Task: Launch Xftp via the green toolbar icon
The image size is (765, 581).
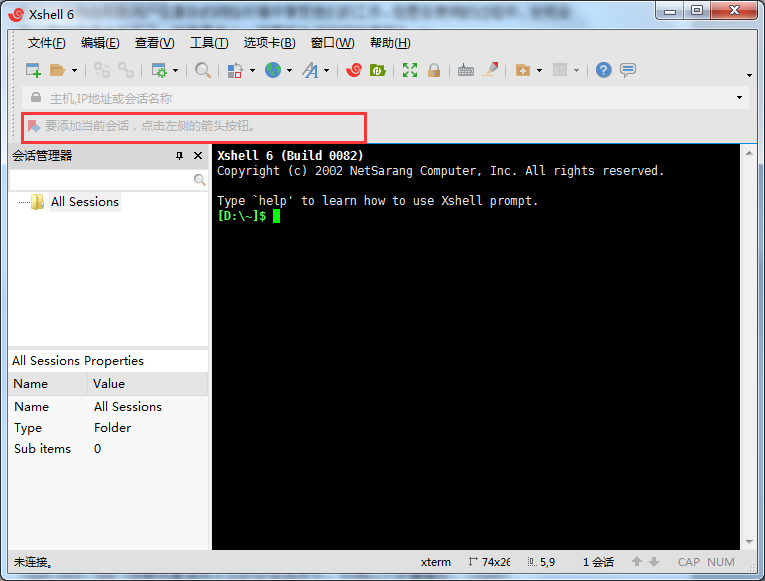Action: [378, 70]
